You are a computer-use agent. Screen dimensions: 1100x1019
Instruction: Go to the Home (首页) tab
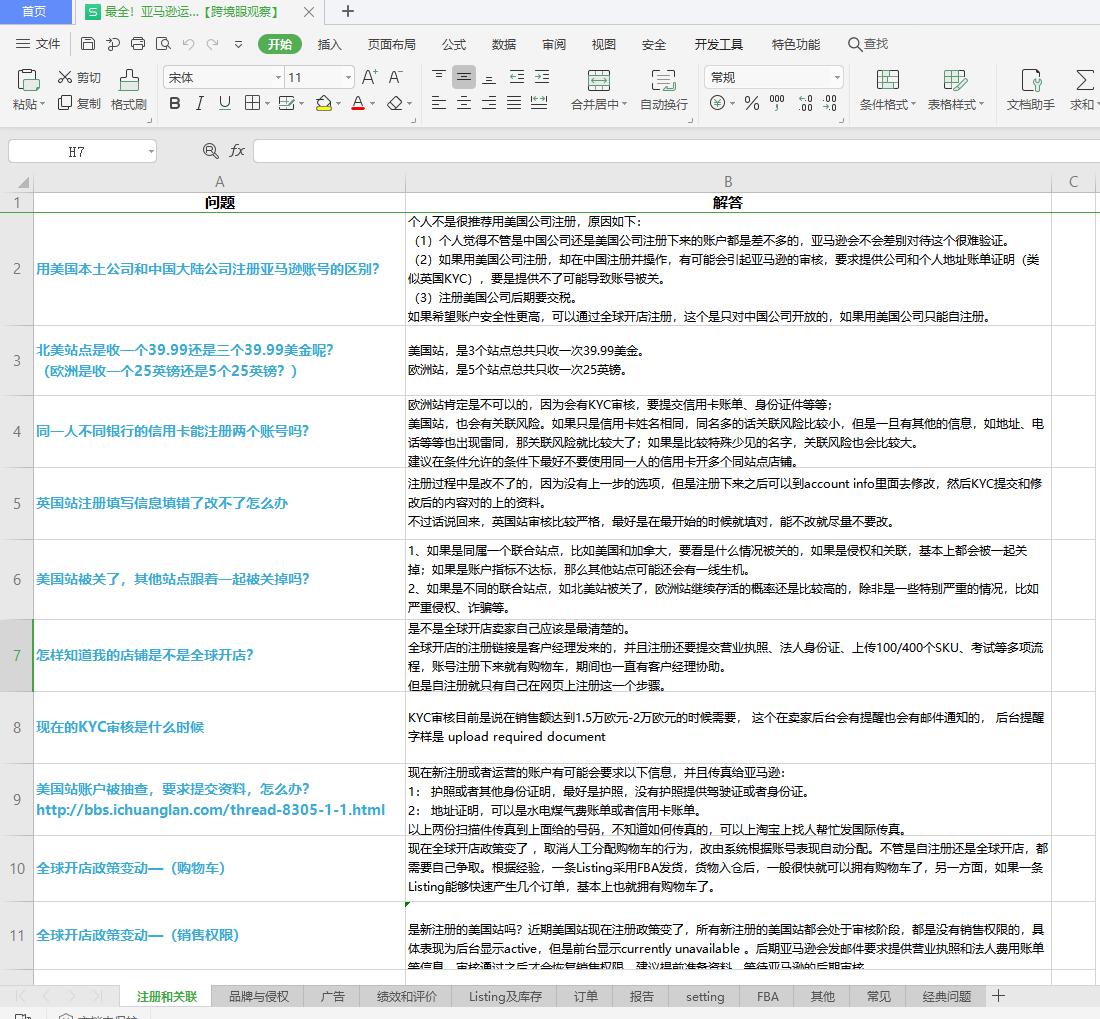pos(34,11)
